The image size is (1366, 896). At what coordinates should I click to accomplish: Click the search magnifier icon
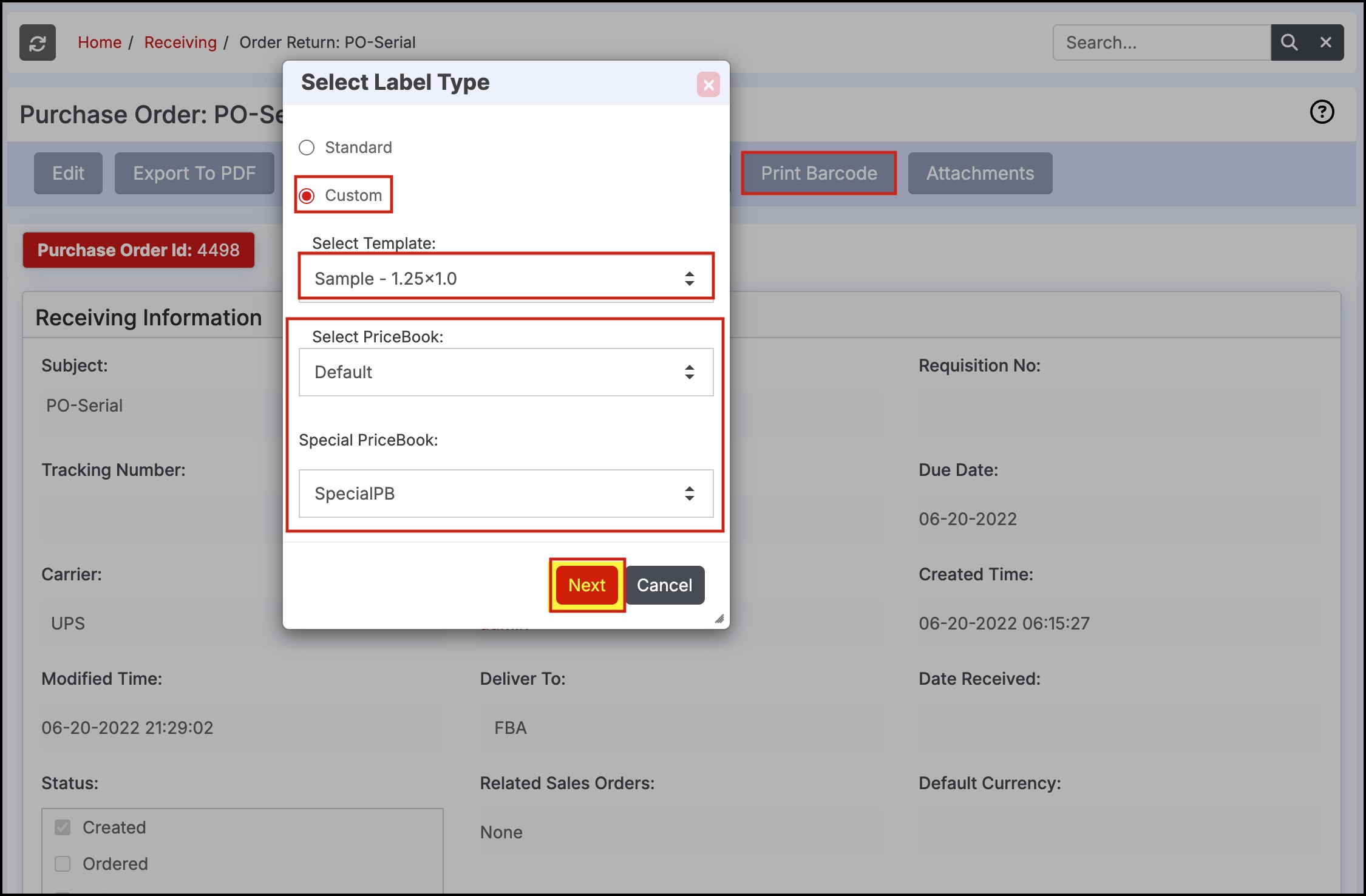pyautogui.click(x=1289, y=42)
